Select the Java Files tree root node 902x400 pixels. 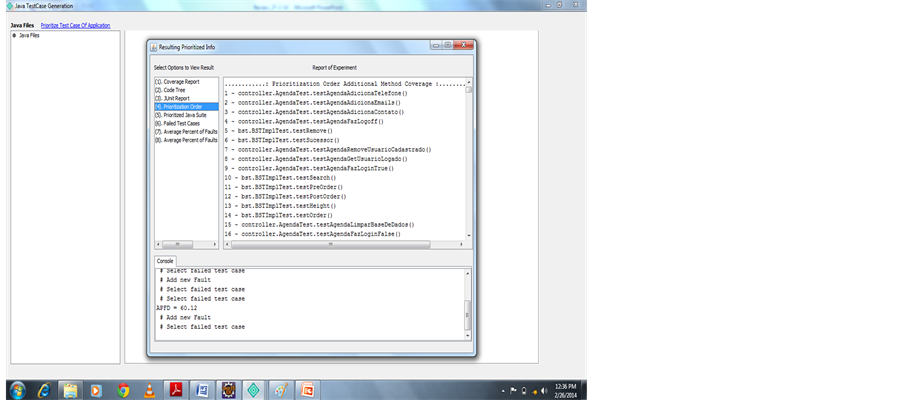pos(29,36)
